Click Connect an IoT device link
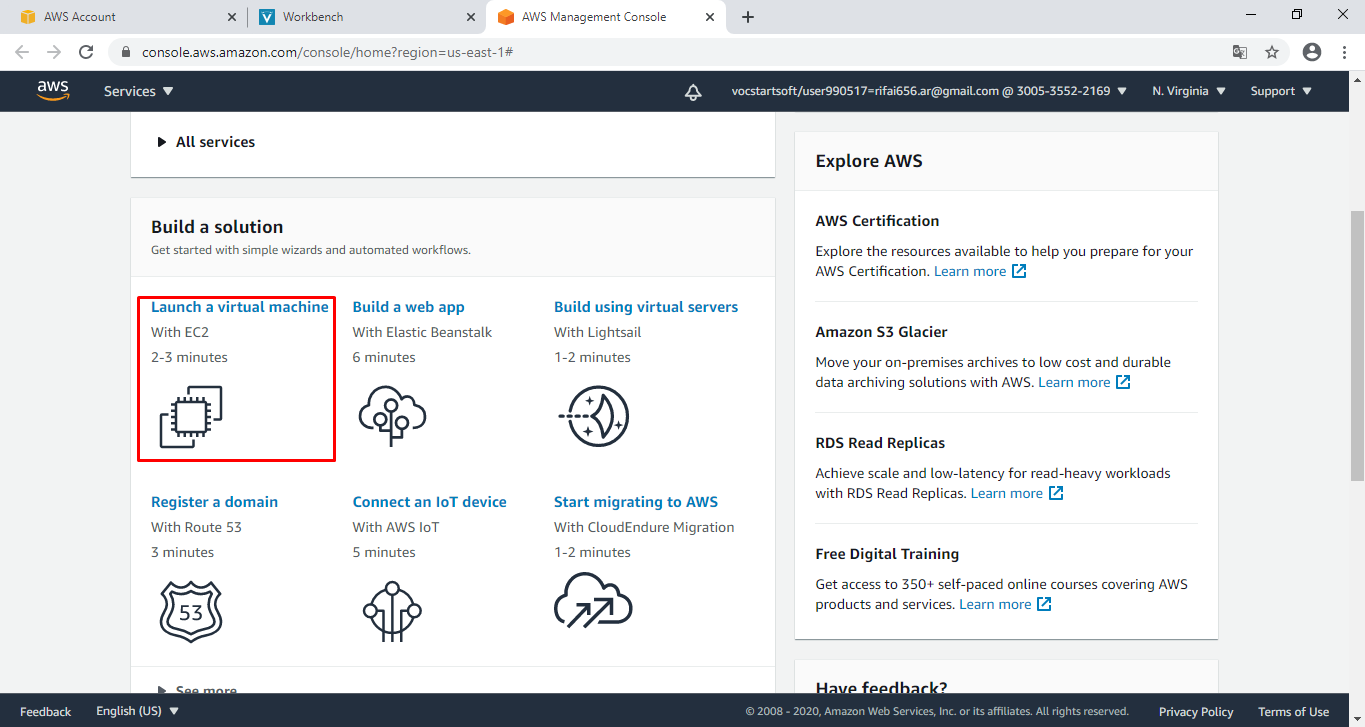This screenshot has height=727, width=1365. (430, 502)
